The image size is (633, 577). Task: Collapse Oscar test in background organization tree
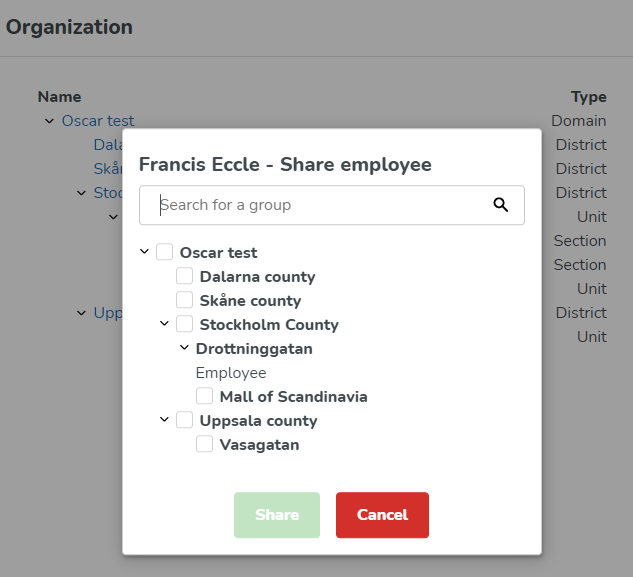click(49, 121)
